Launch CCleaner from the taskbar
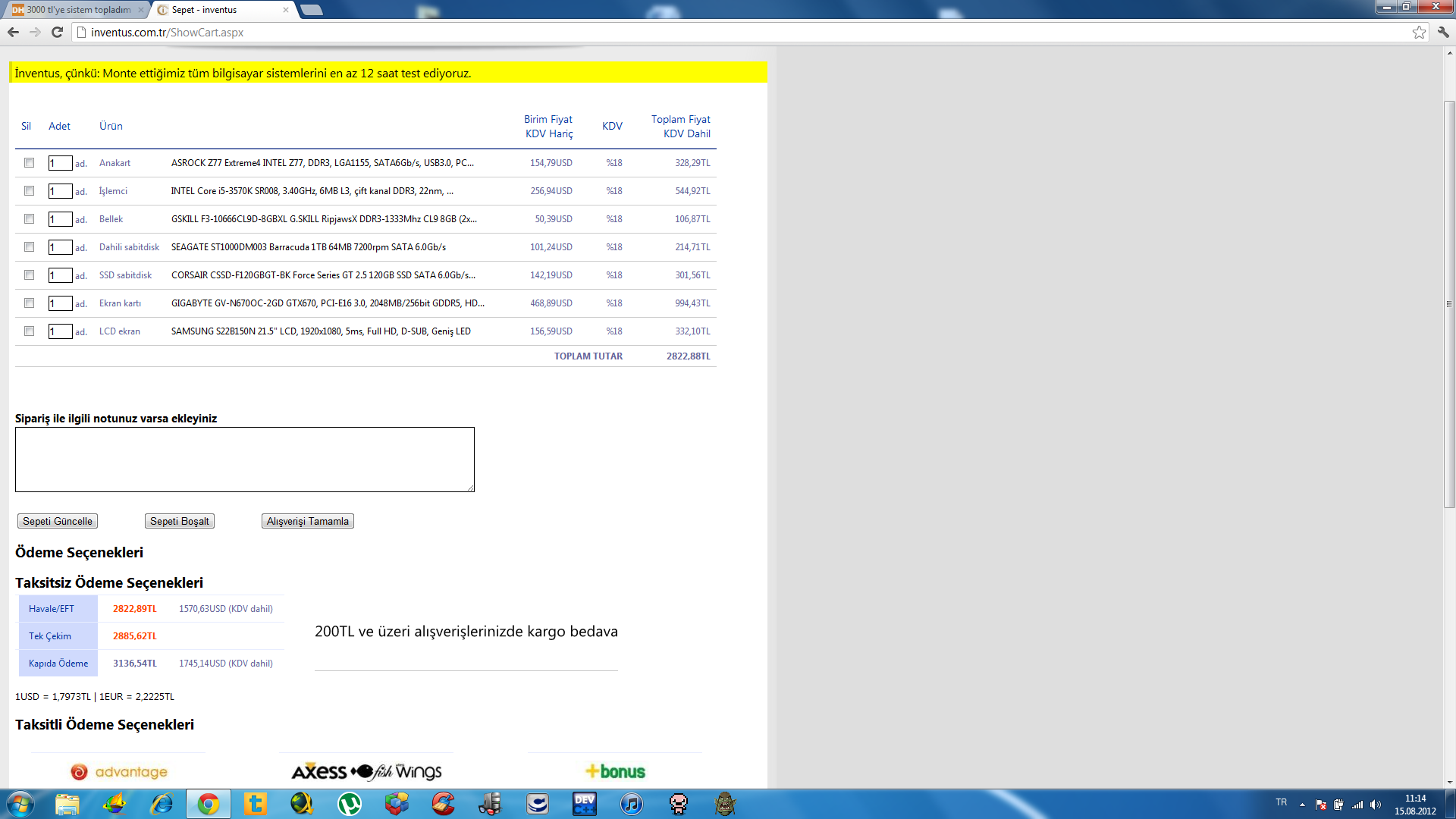This screenshot has width=1456, height=819. coord(444,804)
